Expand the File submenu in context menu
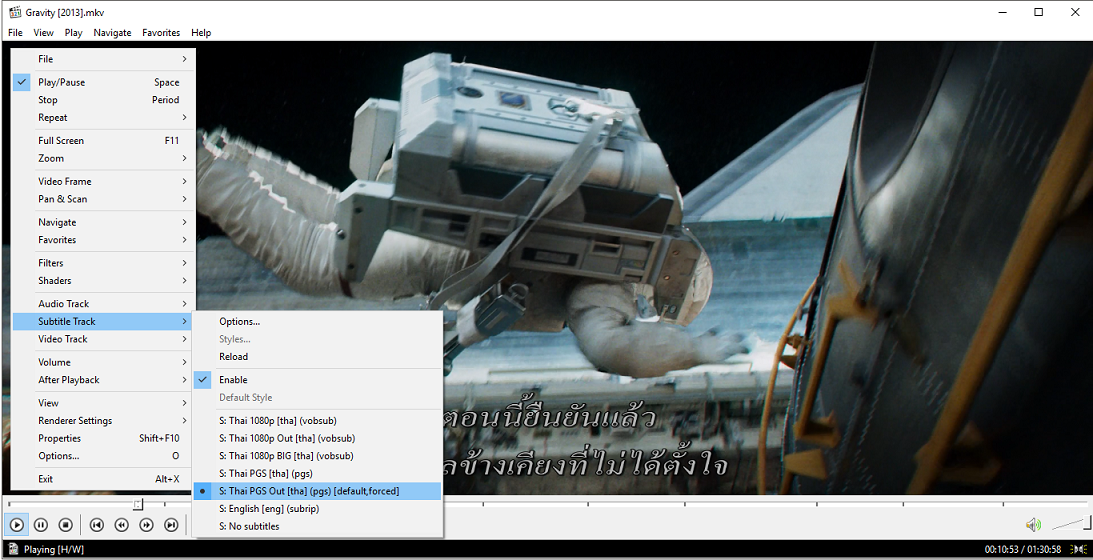Image resolution: width=1093 pixels, height=560 pixels. point(103,59)
